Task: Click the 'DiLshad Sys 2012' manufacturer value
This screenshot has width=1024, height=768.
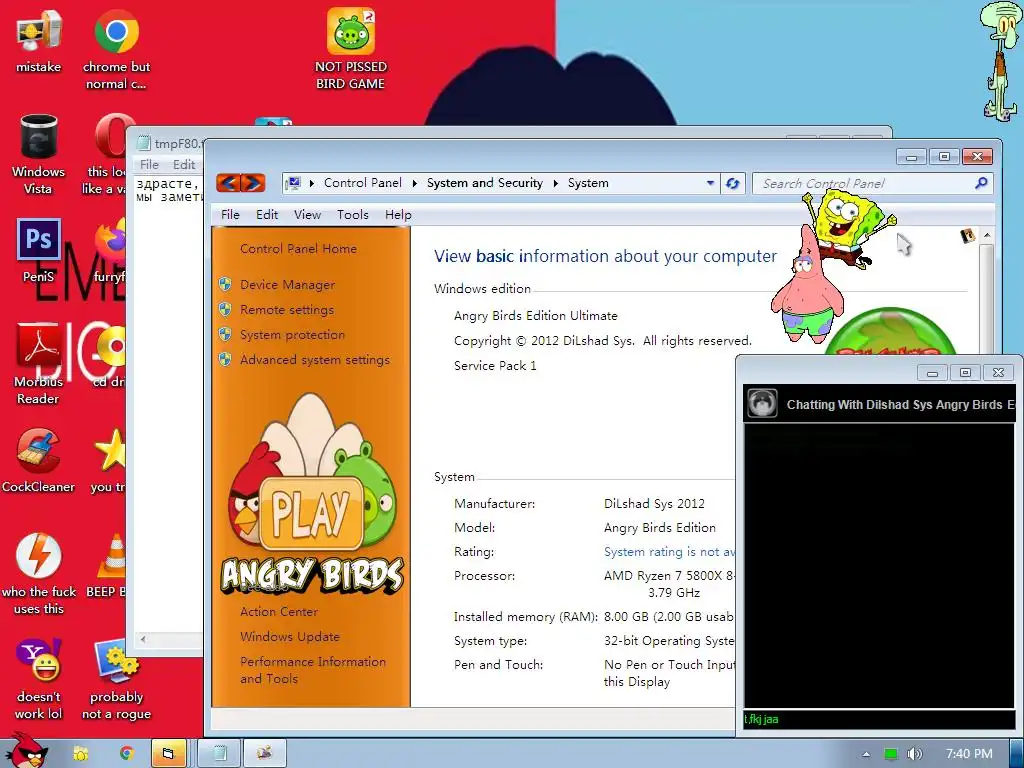Action: coord(654,504)
